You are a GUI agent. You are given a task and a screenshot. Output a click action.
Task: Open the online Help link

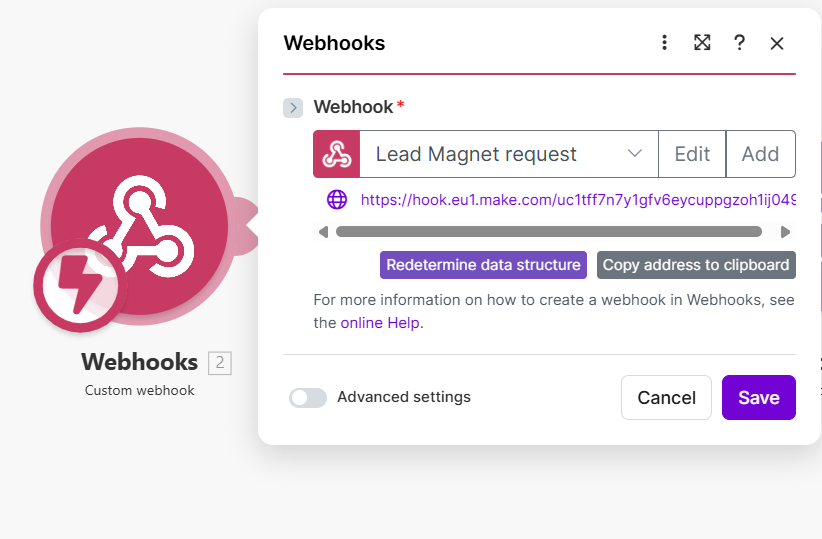[x=381, y=323]
